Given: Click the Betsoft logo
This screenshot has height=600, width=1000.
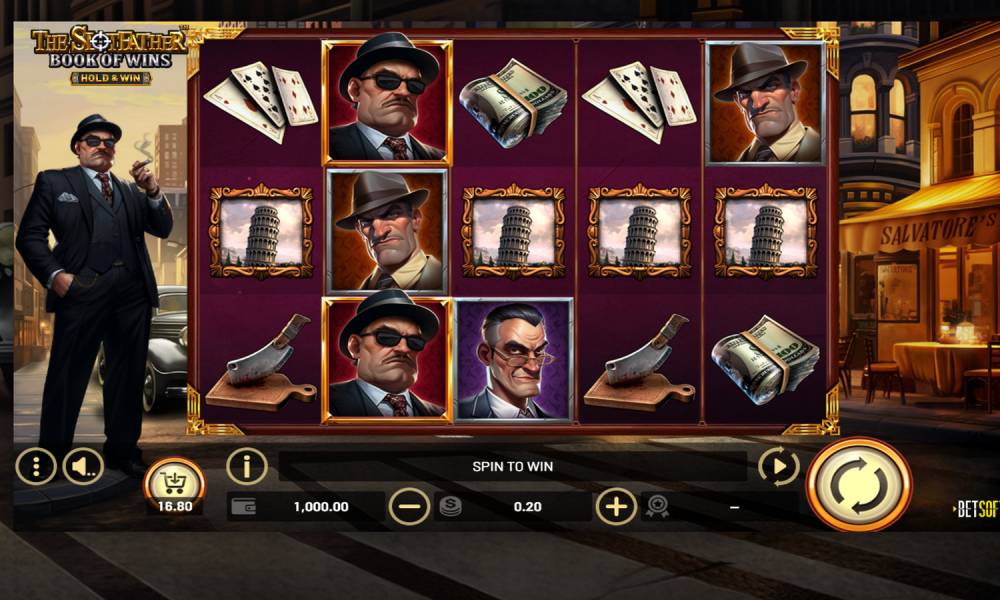Looking at the screenshot, I should 976,508.
